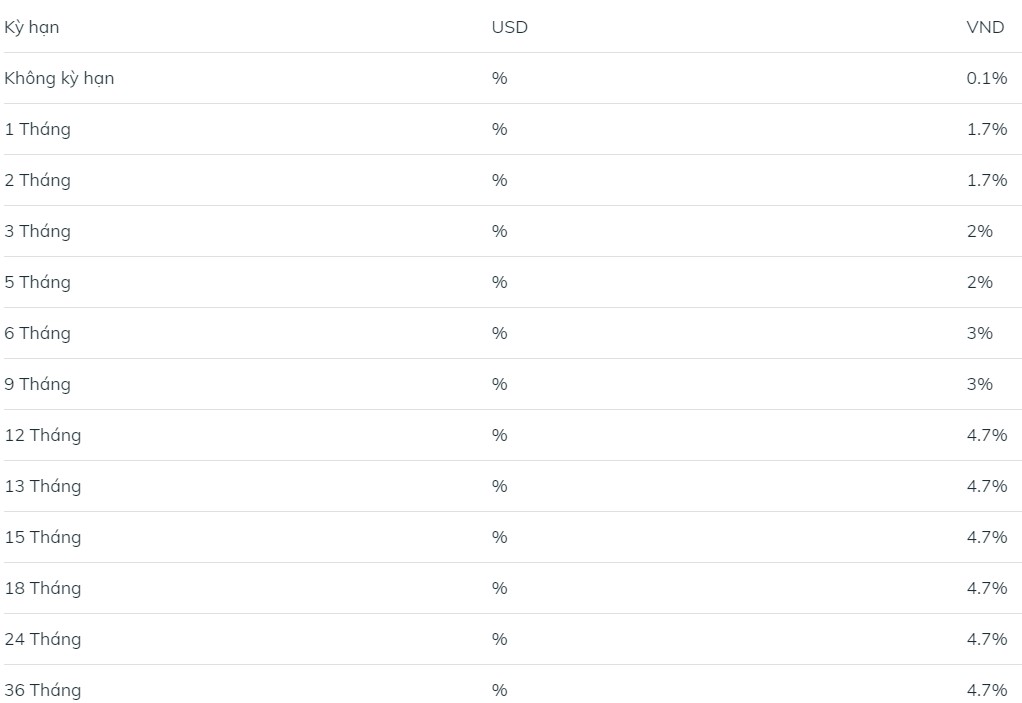Click the 0.1% VND rate value
This screenshot has height=703, width=1022.
pyautogui.click(x=987, y=78)
